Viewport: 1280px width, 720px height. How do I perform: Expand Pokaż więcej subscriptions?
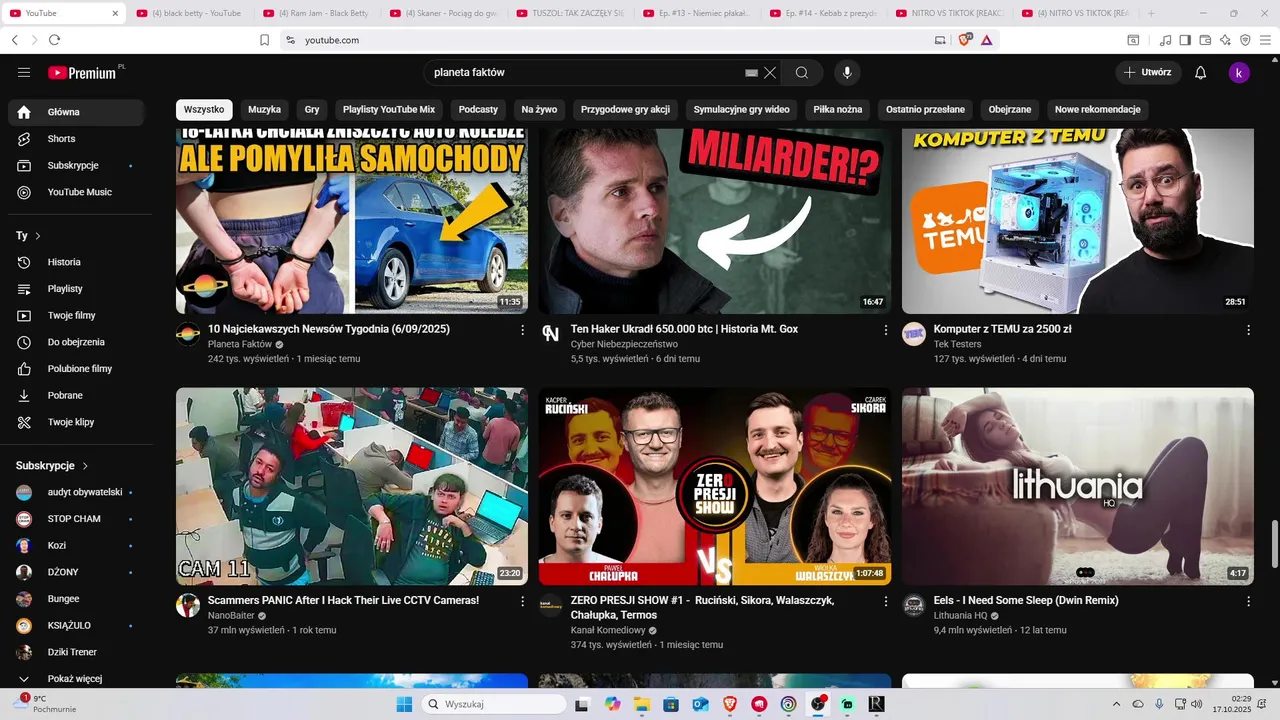[79, 679]
